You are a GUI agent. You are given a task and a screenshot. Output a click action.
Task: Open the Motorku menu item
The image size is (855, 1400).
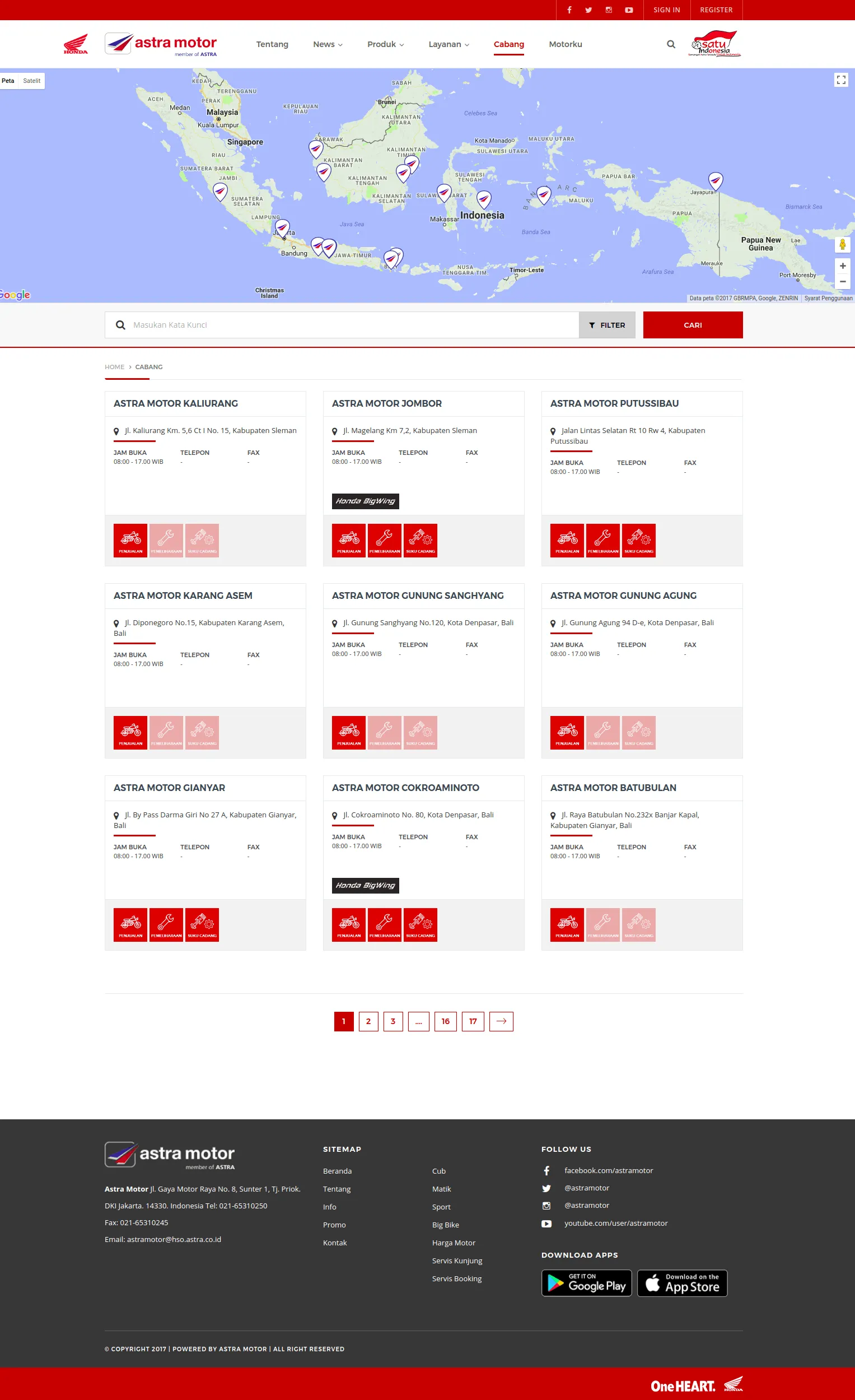pos(565,44)
